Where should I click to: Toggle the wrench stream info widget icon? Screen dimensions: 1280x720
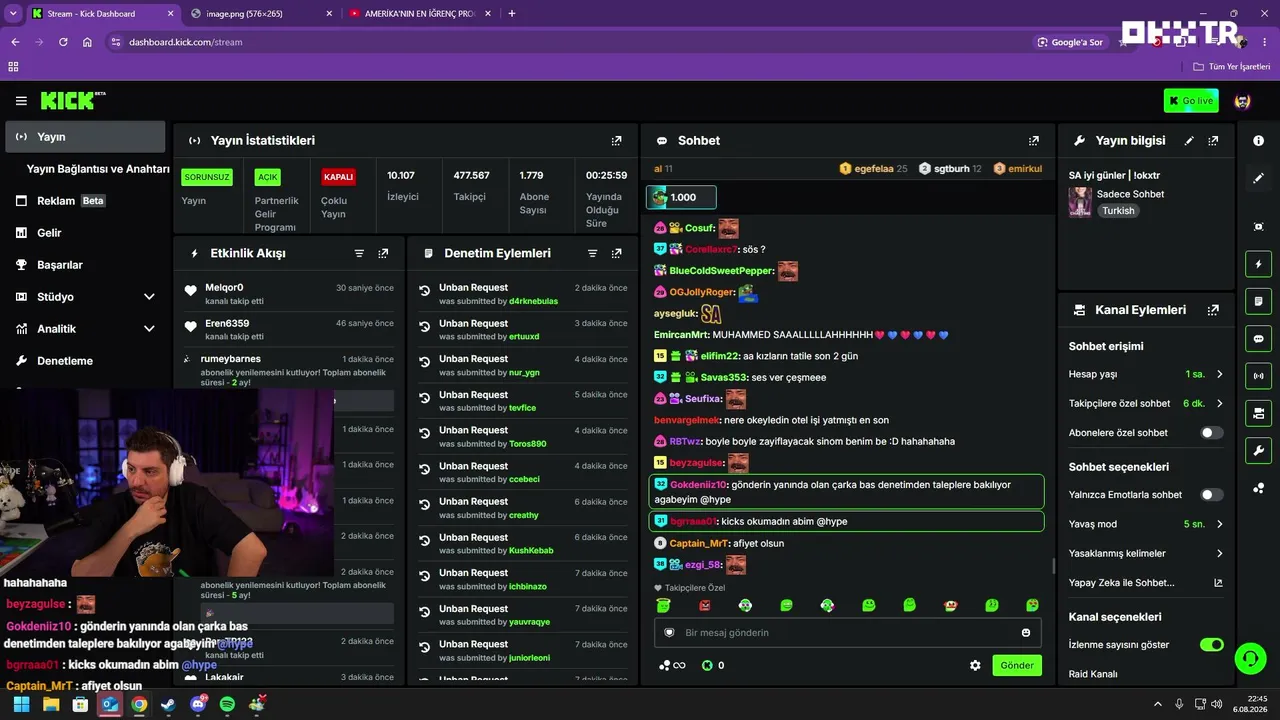click(x=1258, y=450)
